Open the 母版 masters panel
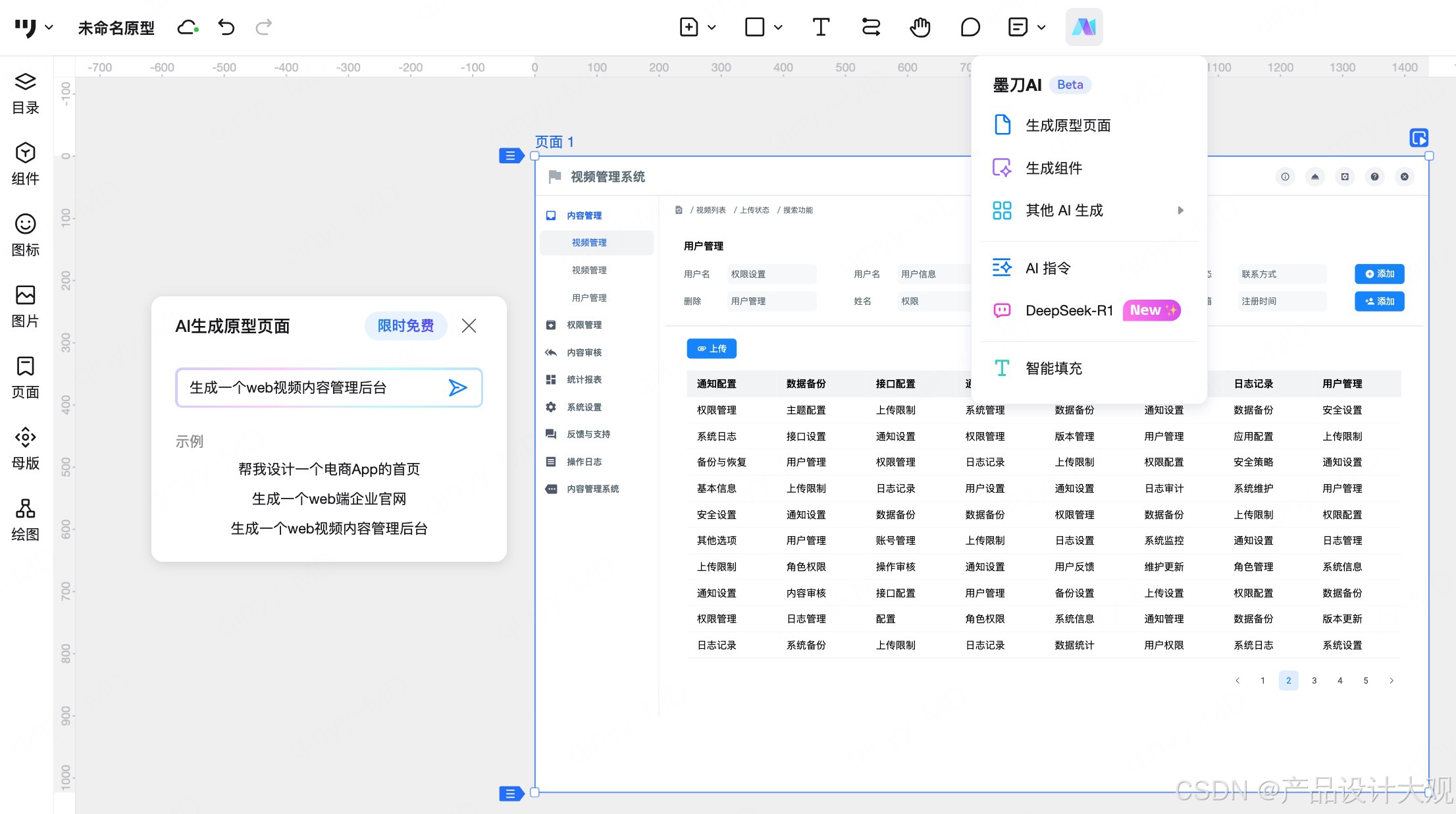1456x814 pixels. [x=25, y=448]
